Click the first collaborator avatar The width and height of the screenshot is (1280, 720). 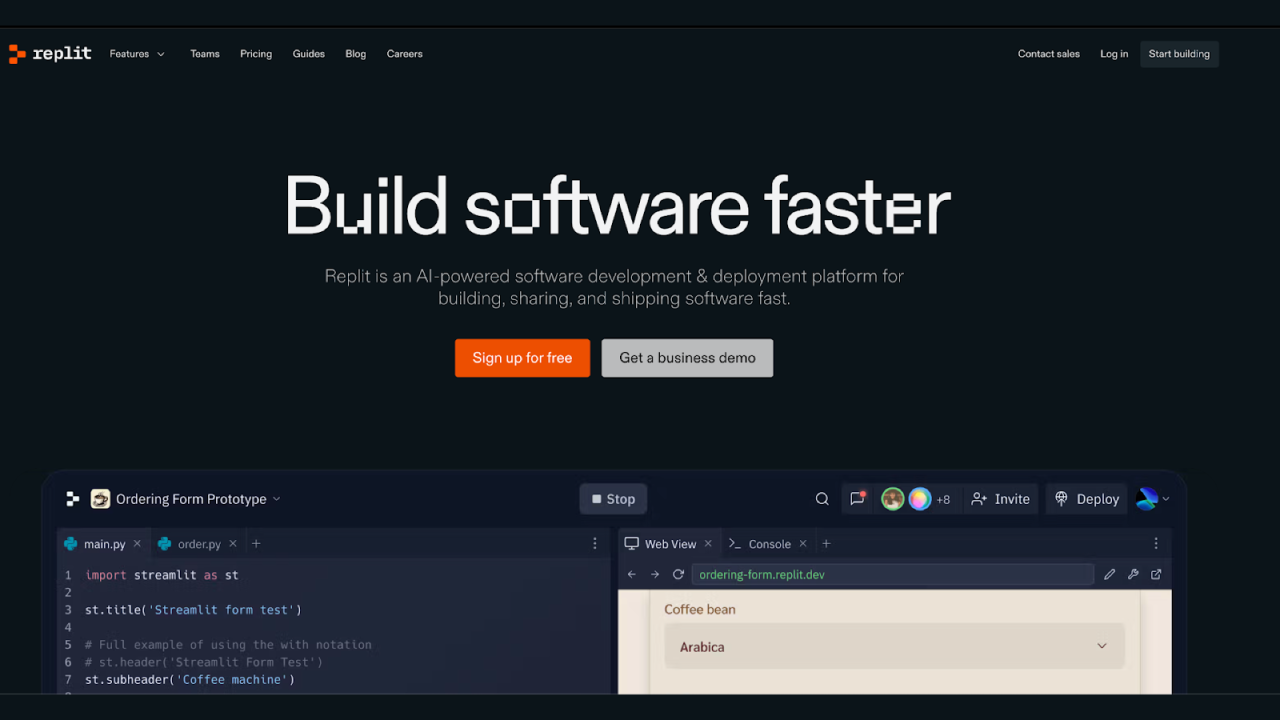tap(893, 499)
